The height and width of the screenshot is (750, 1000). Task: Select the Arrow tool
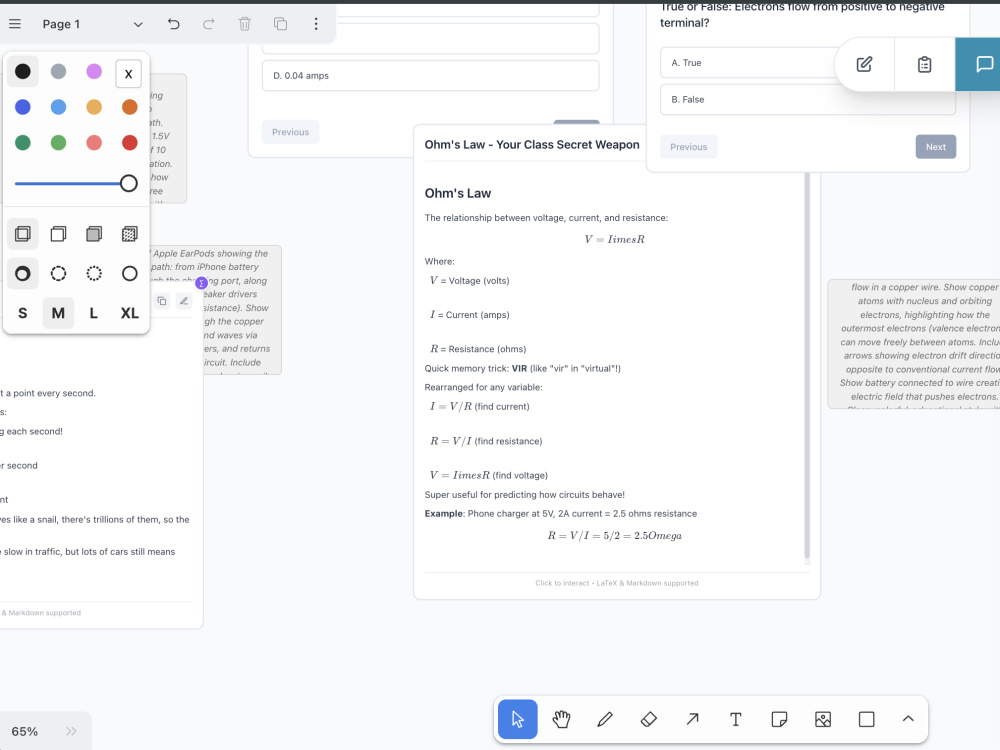point(692,719)
